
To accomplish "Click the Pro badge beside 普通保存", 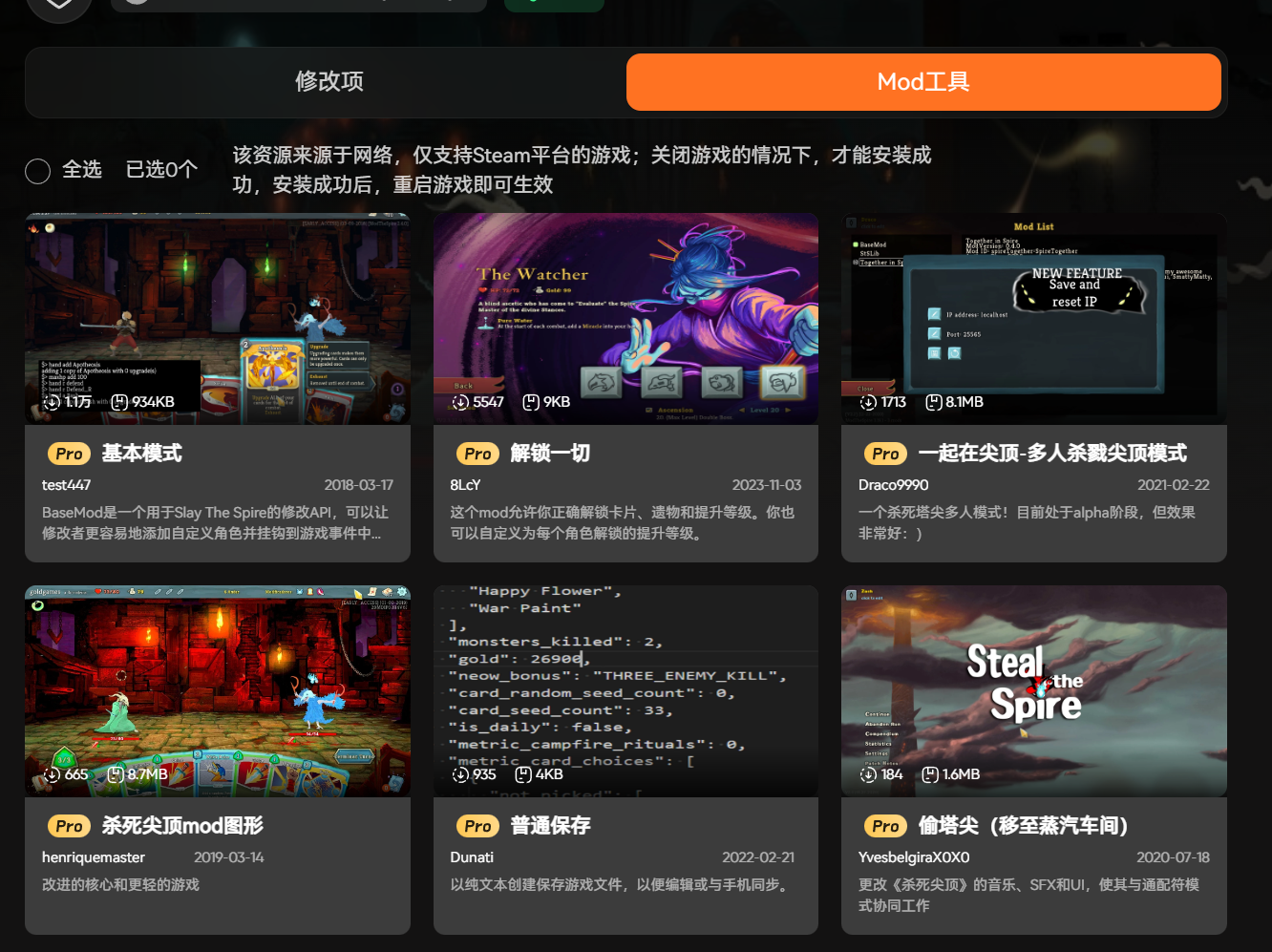I will pyautogui.click(x=477, y=826).
